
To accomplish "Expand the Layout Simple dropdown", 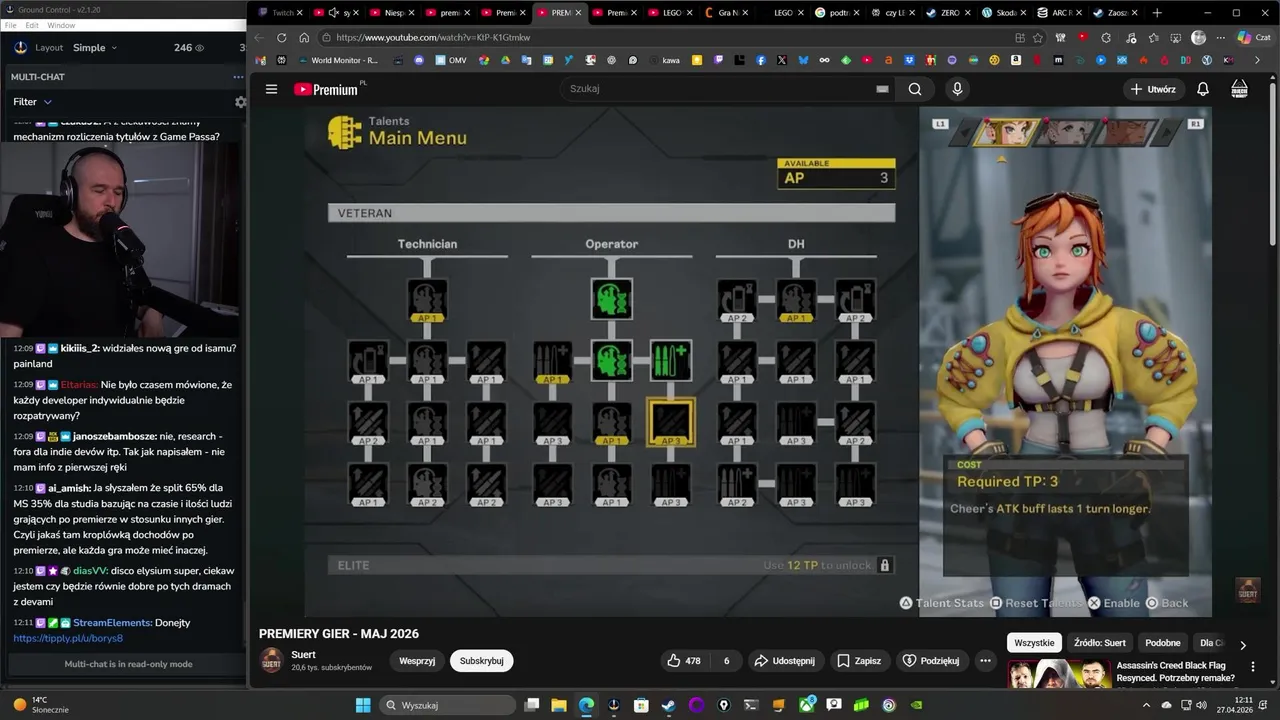I will (x=95, y=48).
